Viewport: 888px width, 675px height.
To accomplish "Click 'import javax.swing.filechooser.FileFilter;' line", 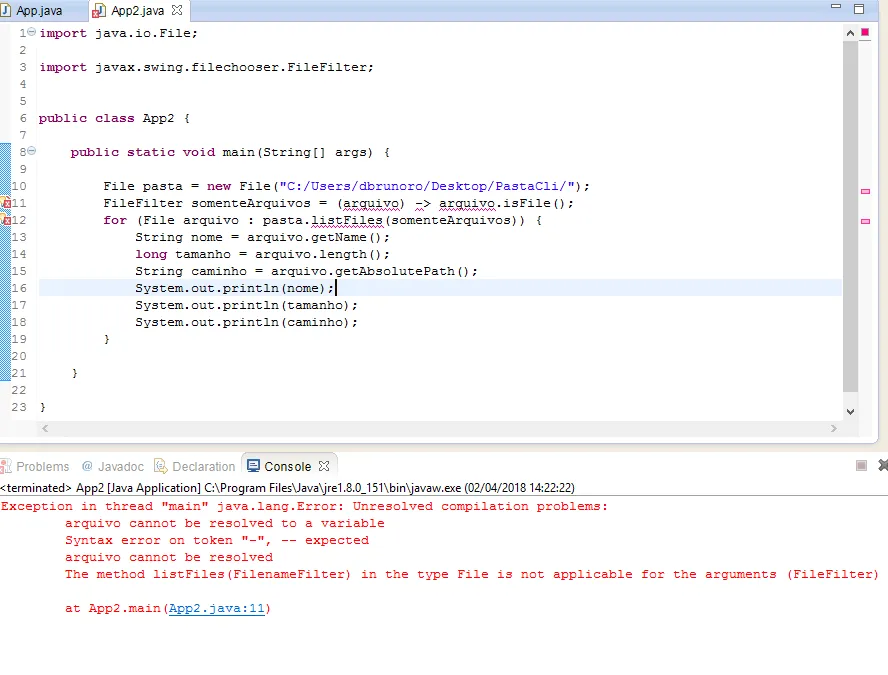I will [x=206, y=67].
